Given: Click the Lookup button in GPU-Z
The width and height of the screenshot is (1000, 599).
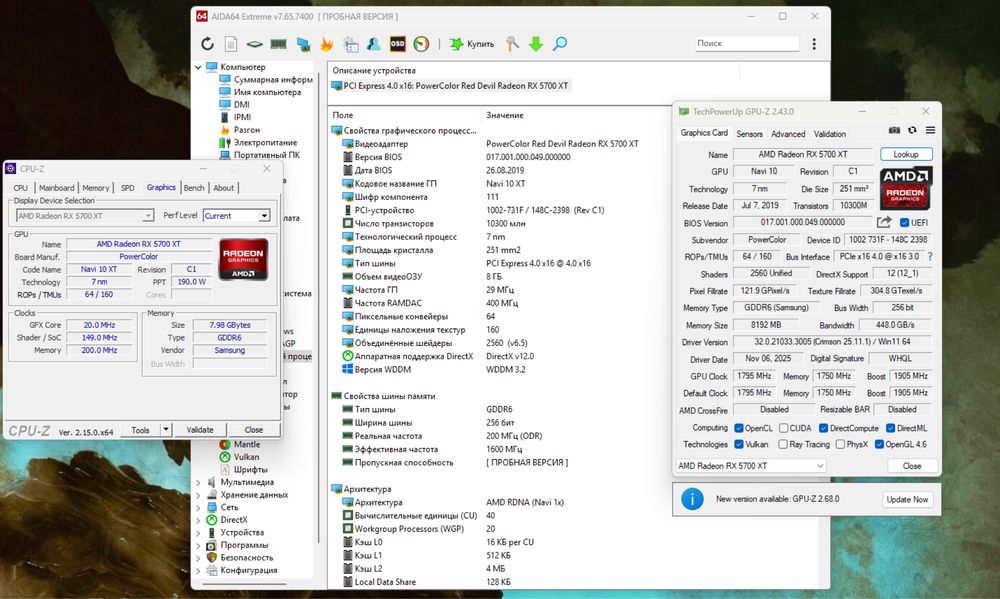Looking at the screenshot, I should (906, 155).
